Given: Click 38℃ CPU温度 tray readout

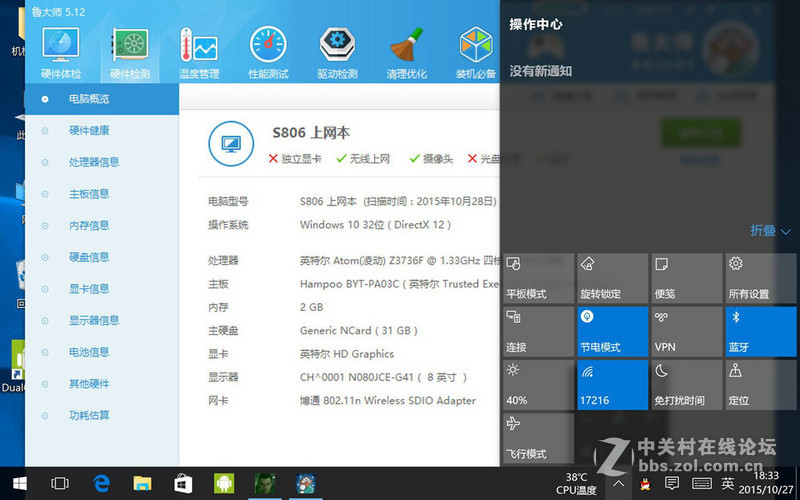Looking at the screenshot, I should 577,484.
